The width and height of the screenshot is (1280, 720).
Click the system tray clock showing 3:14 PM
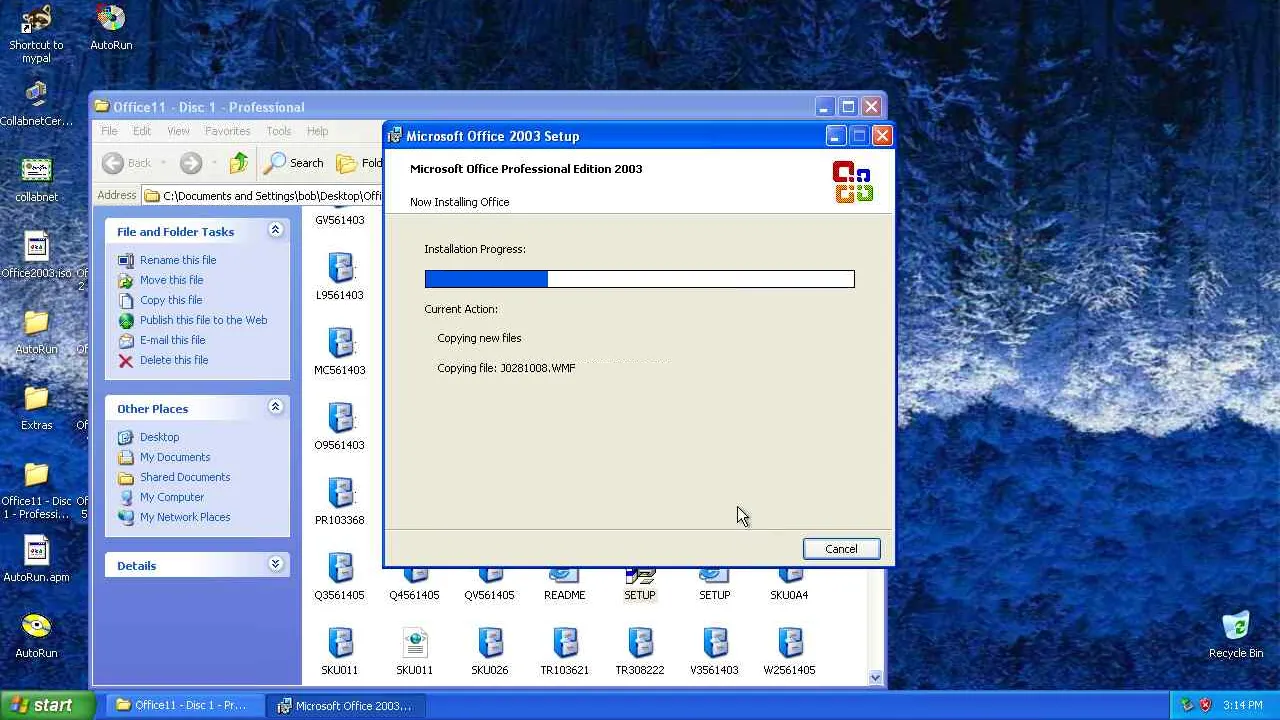tap(1242, 705)
